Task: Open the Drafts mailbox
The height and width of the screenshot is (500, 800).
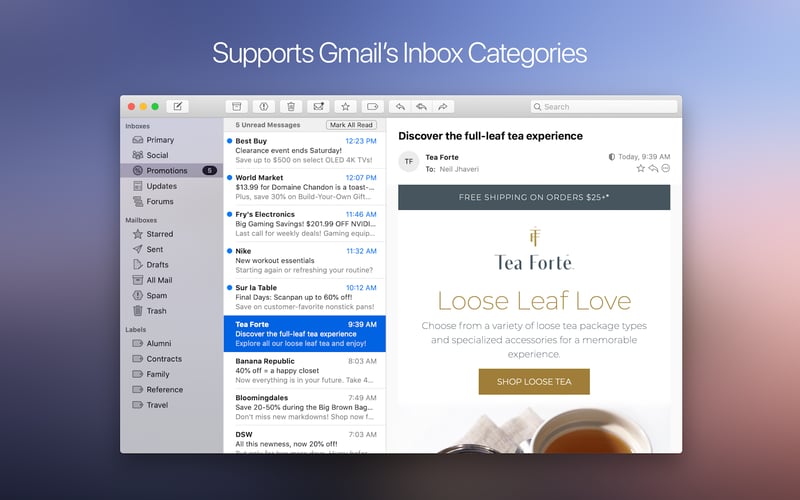Action: 171,265
